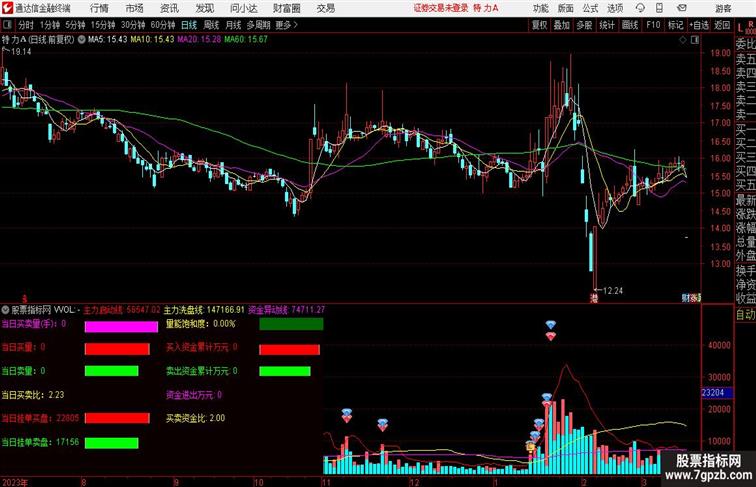The height and width of the screenshot is (487, 756).
Task: Click the 画线 drawing toolbar button
Action: click(x=630, y=25)
